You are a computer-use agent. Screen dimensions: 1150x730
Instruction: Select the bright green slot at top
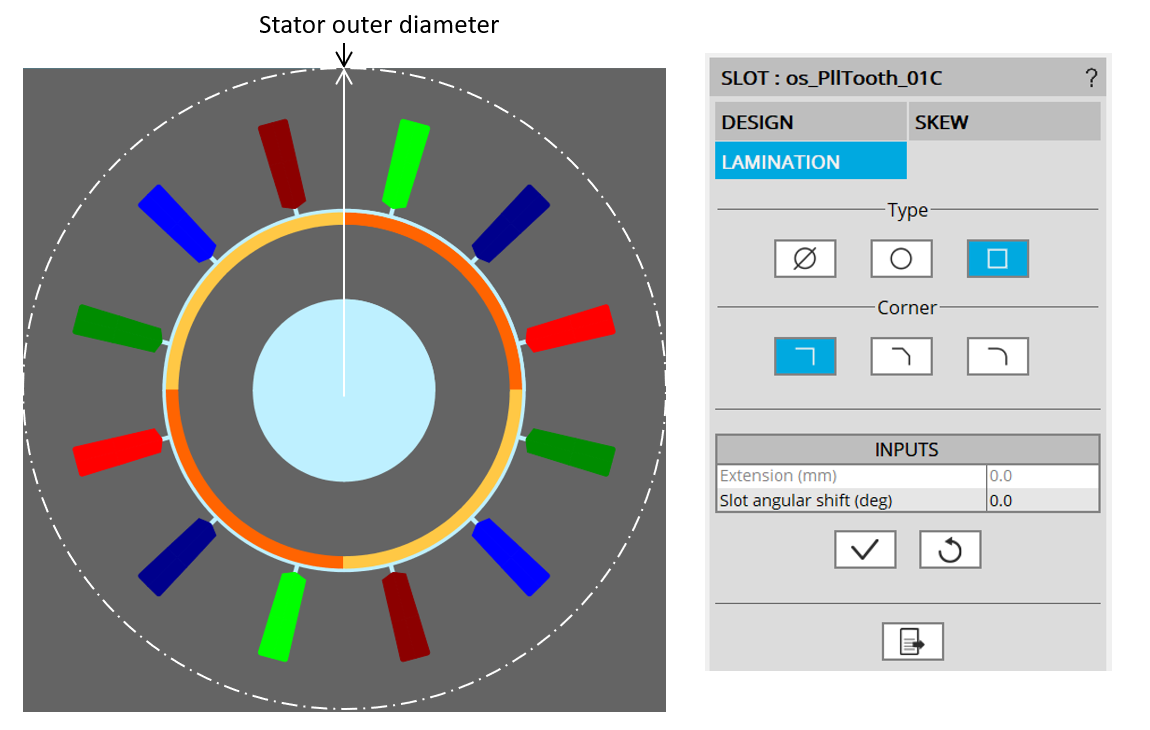click(406, 162)
